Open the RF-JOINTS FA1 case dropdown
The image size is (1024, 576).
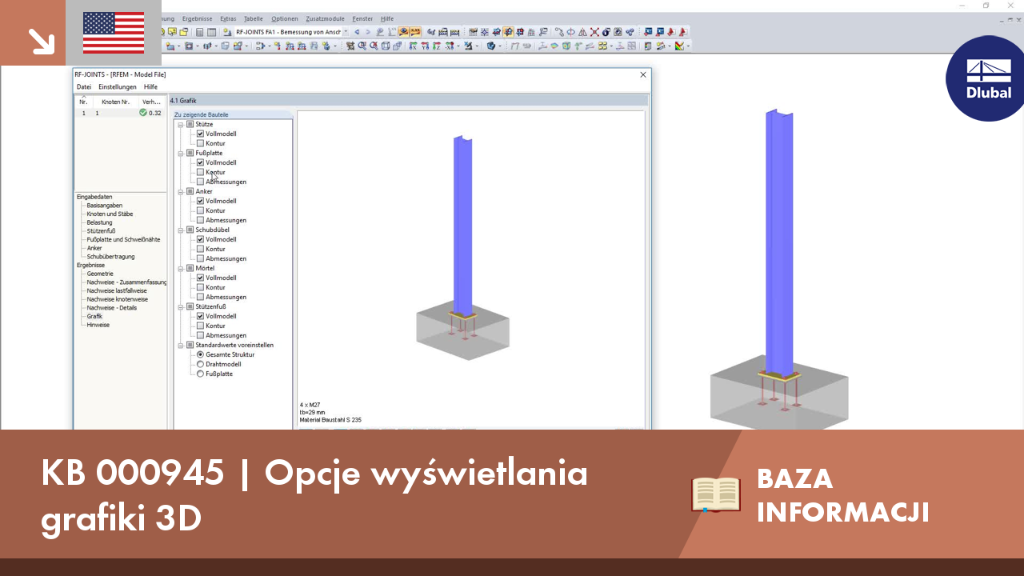pos(346,32)
